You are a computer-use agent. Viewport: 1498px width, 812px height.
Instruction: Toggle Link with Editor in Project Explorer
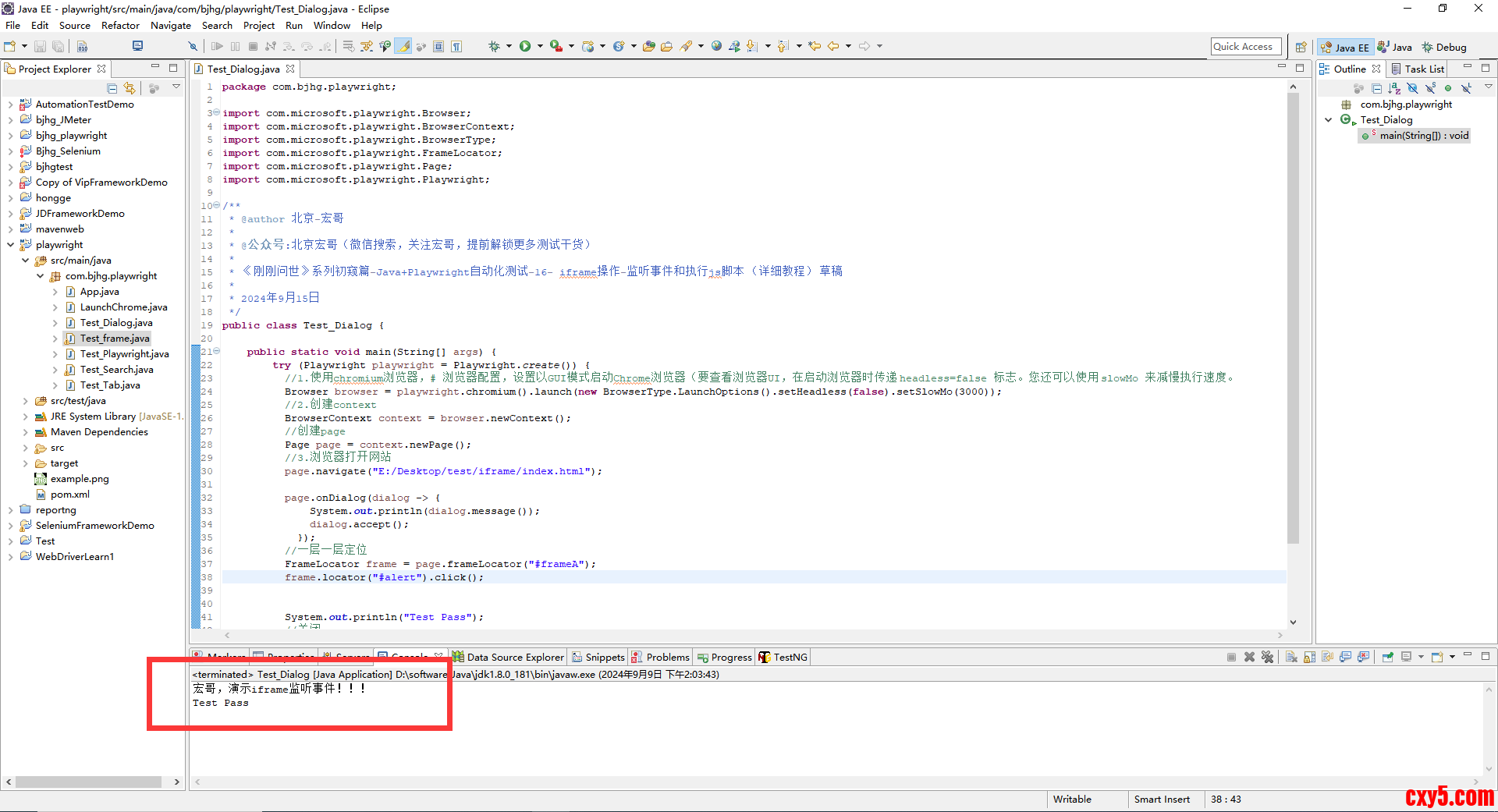(x=130, y=88)
